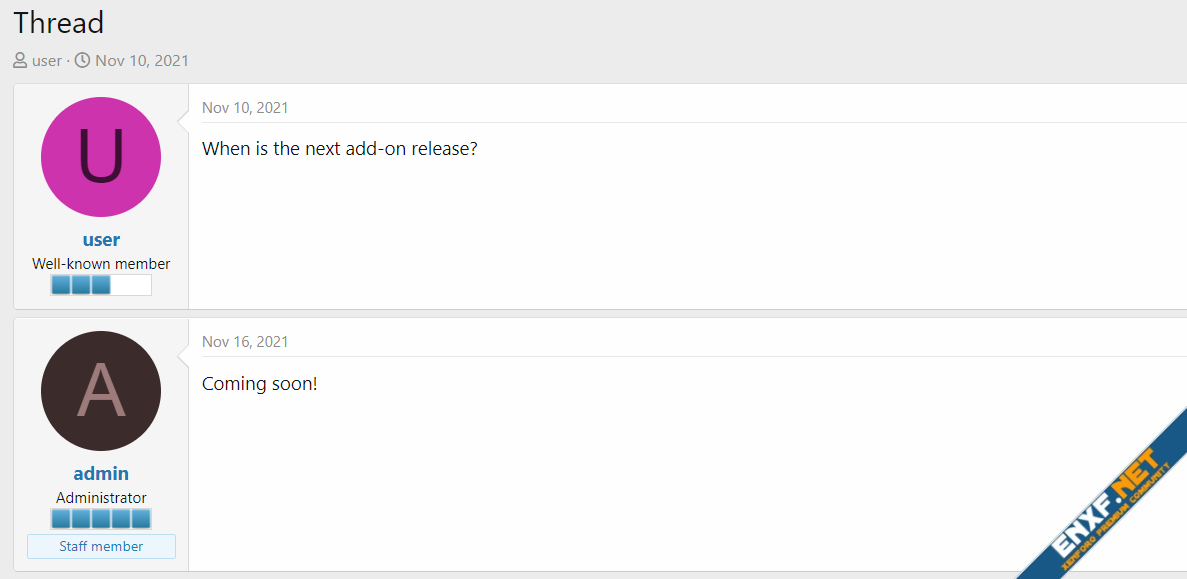Viewport: 1187px width, 579px height.
Task: Click the clock icon in thread header
Action: pos(83,61)
